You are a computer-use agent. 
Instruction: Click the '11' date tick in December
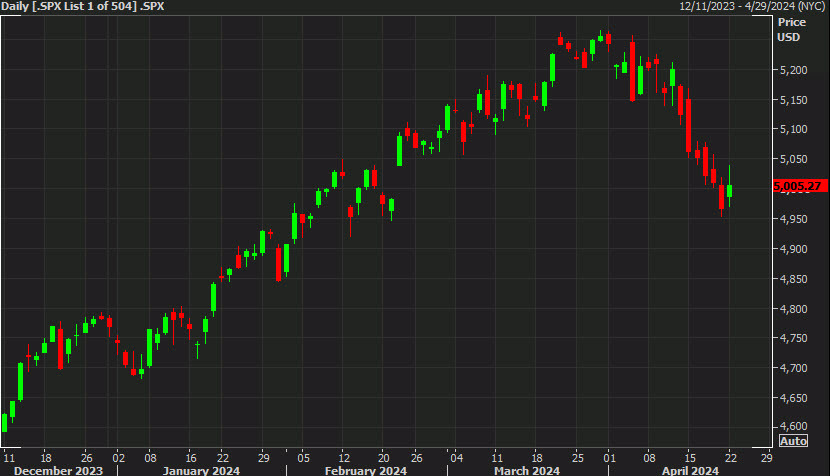click(x=9, y=458)
